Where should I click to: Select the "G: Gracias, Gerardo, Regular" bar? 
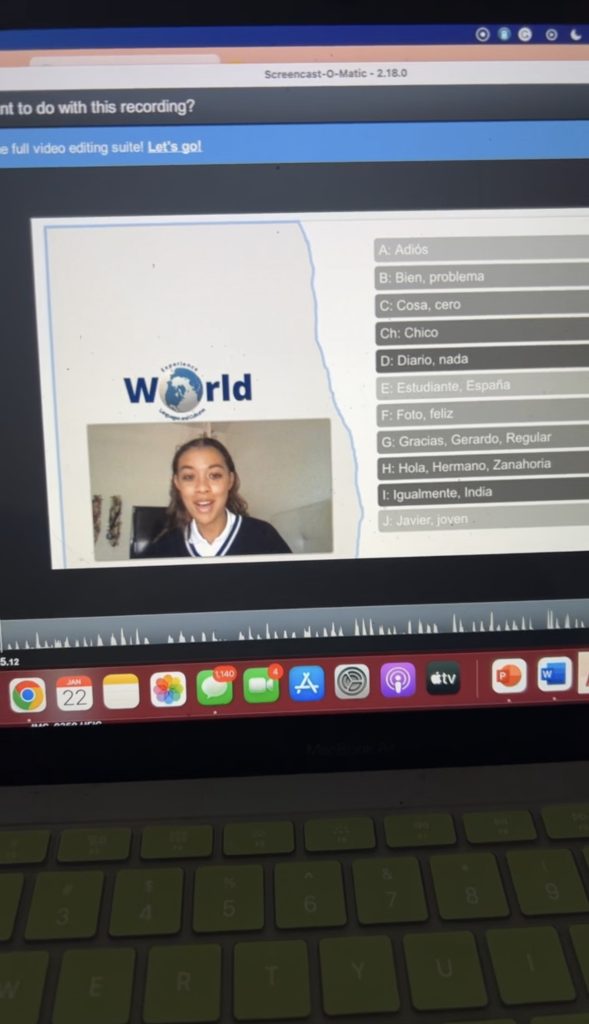point(483,440)
